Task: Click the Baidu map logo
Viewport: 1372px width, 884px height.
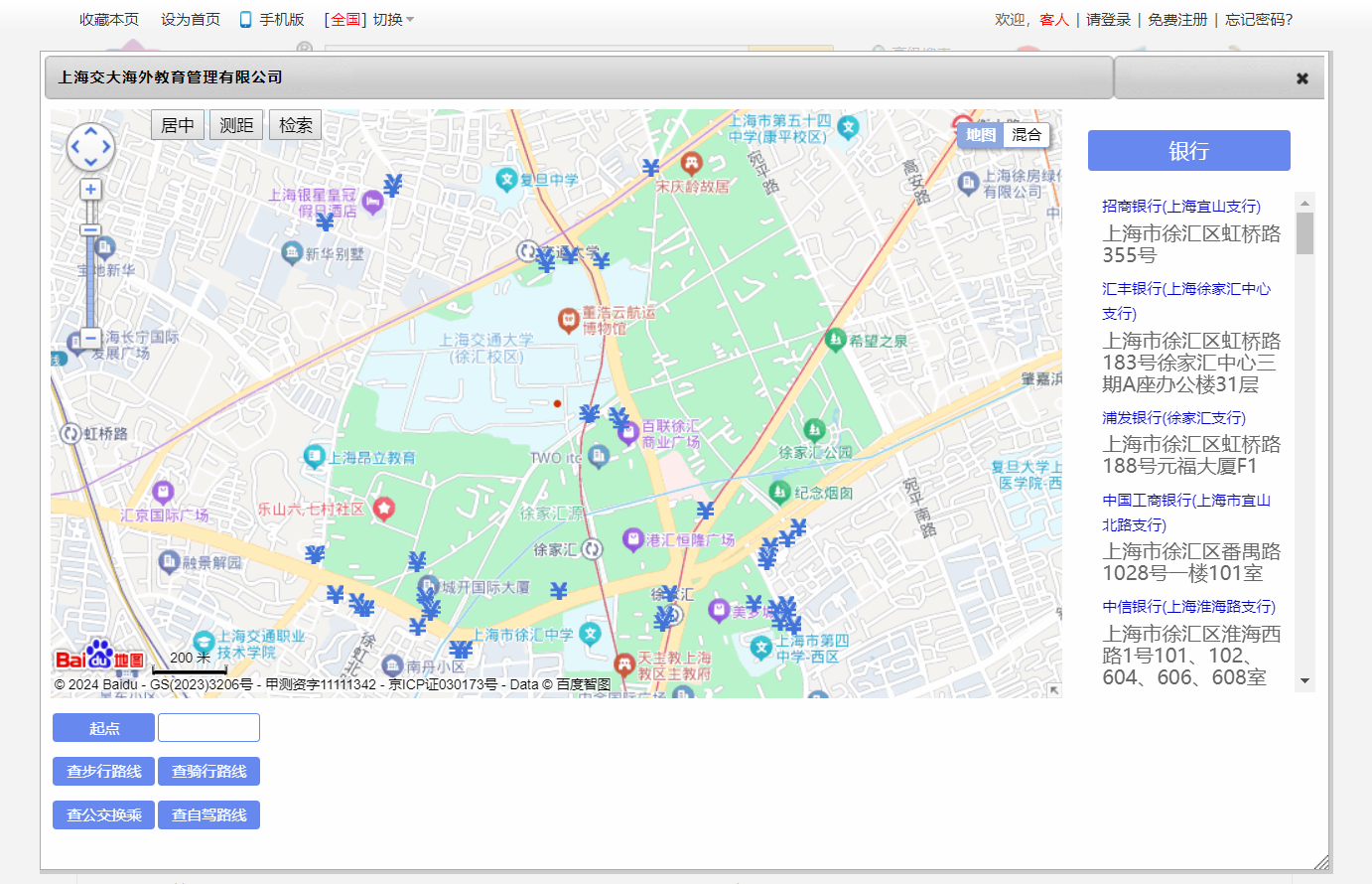Action: coord(99,657)
